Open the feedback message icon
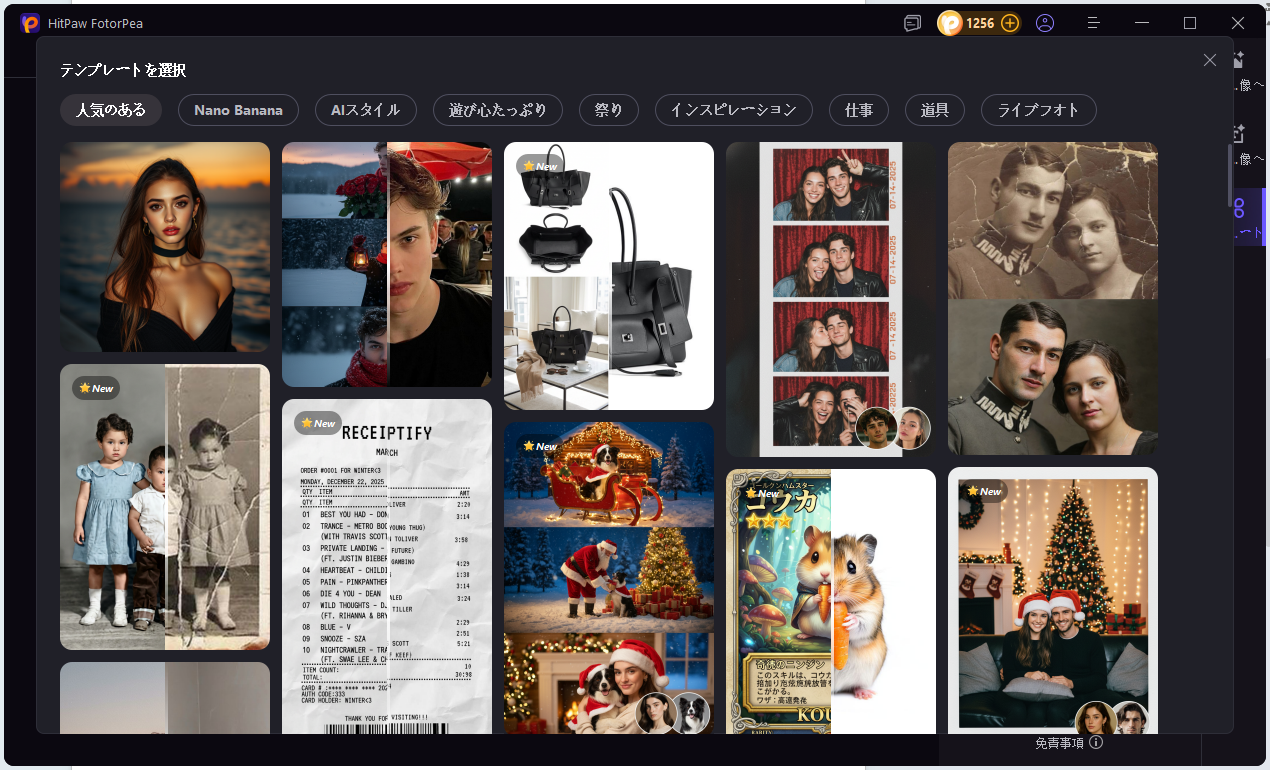The image size is (1270, 770). click(x=912, y=23)
